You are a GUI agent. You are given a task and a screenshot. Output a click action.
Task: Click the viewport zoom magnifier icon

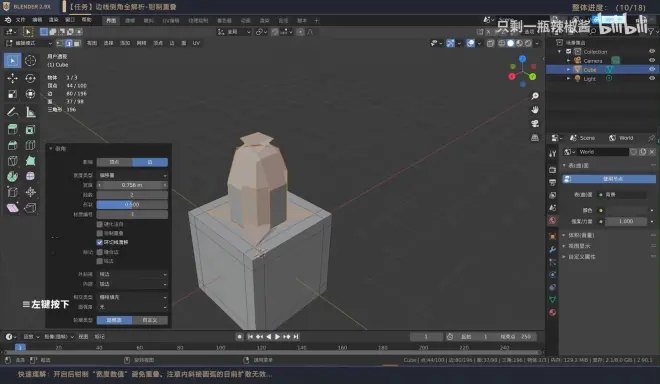point(535,96)
